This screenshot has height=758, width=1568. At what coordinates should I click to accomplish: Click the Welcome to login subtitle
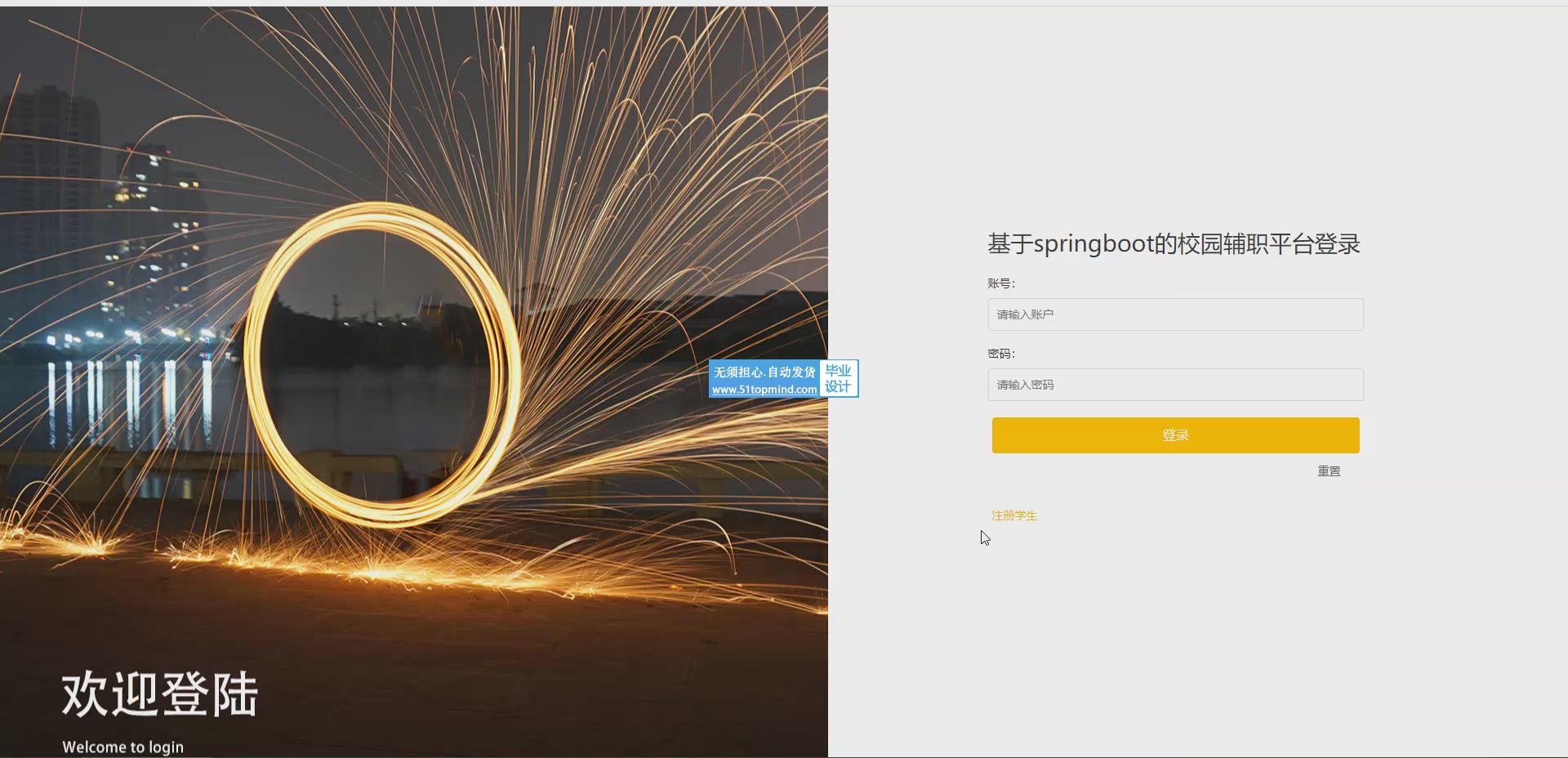click(123, 747)
